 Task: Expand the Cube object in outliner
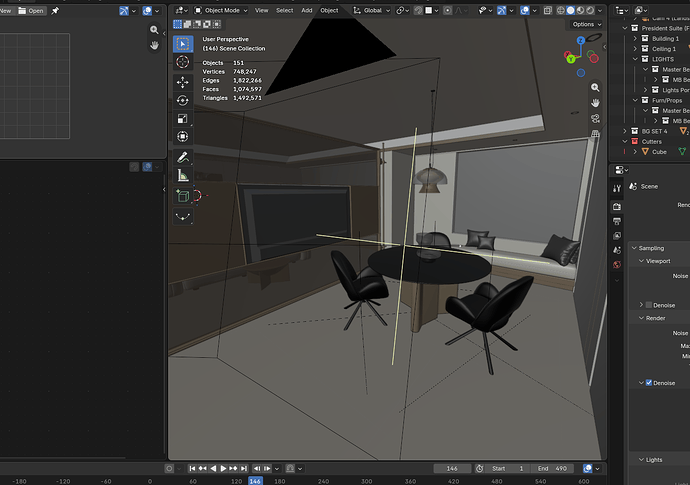(635, 152)
